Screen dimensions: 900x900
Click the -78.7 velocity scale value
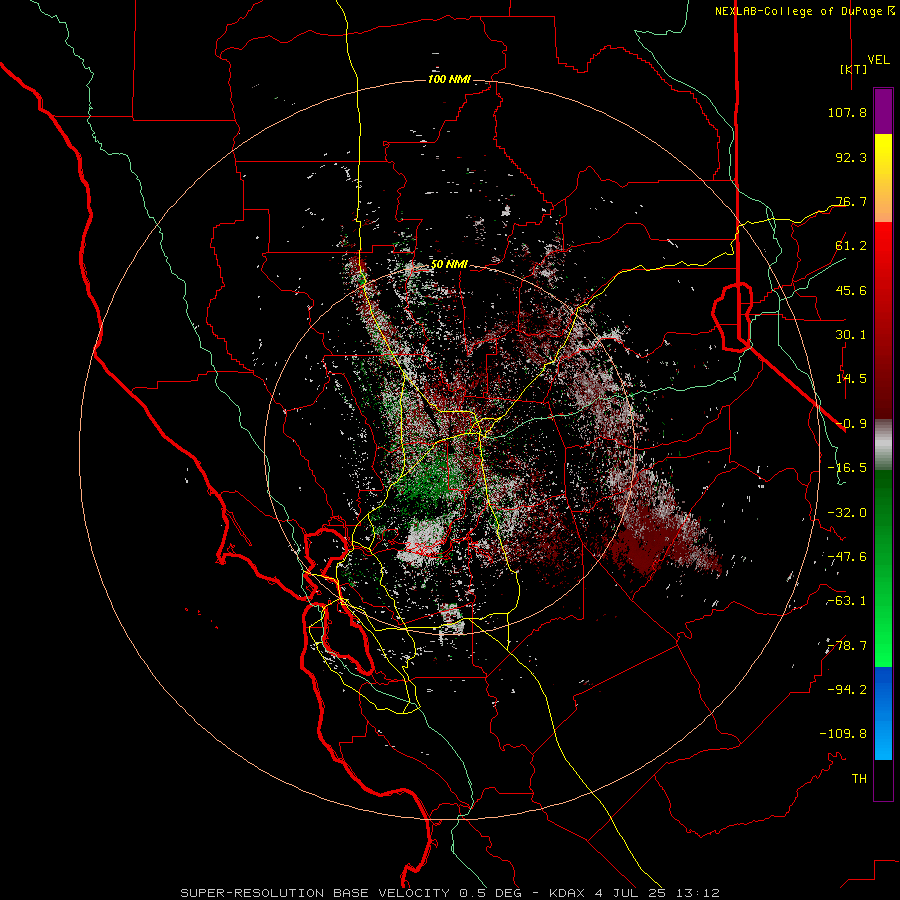tap(847, 646)
